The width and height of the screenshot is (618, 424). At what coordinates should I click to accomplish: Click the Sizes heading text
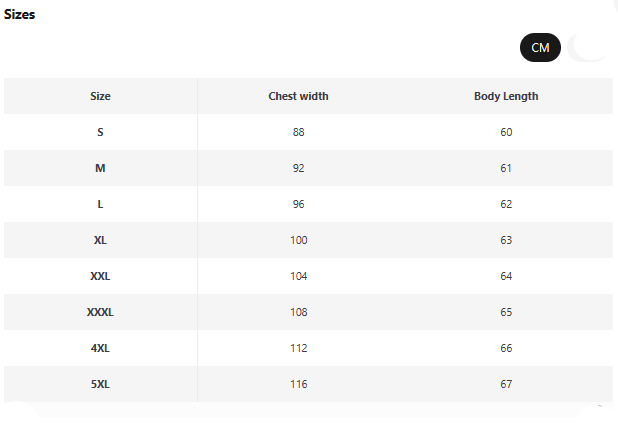19,15
